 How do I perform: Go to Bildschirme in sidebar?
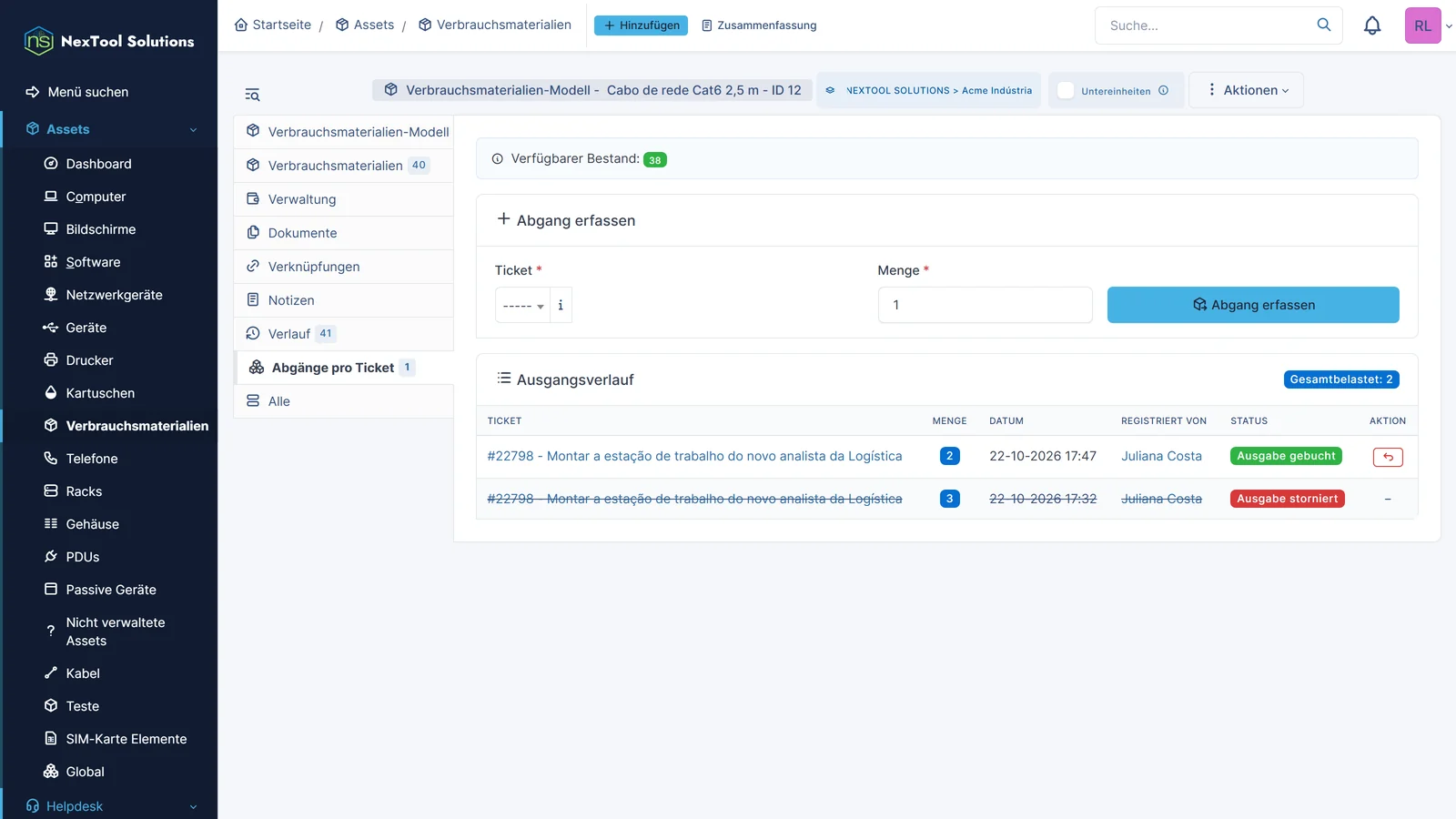100,229
